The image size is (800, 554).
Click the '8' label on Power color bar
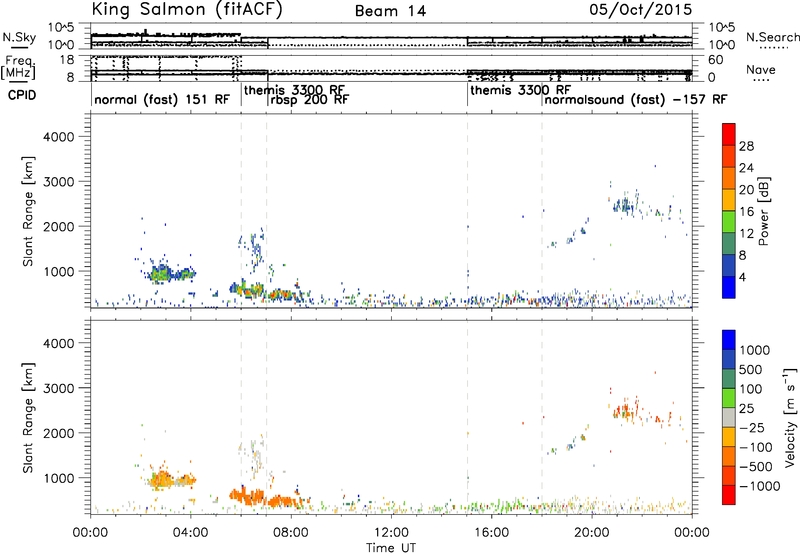(743, 256)
